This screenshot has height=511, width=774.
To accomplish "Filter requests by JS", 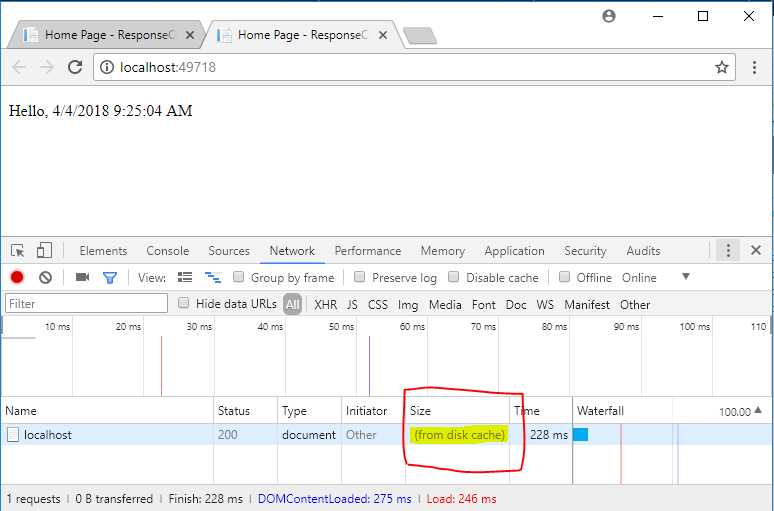I will pyautogui.click(x=352, y=305).
